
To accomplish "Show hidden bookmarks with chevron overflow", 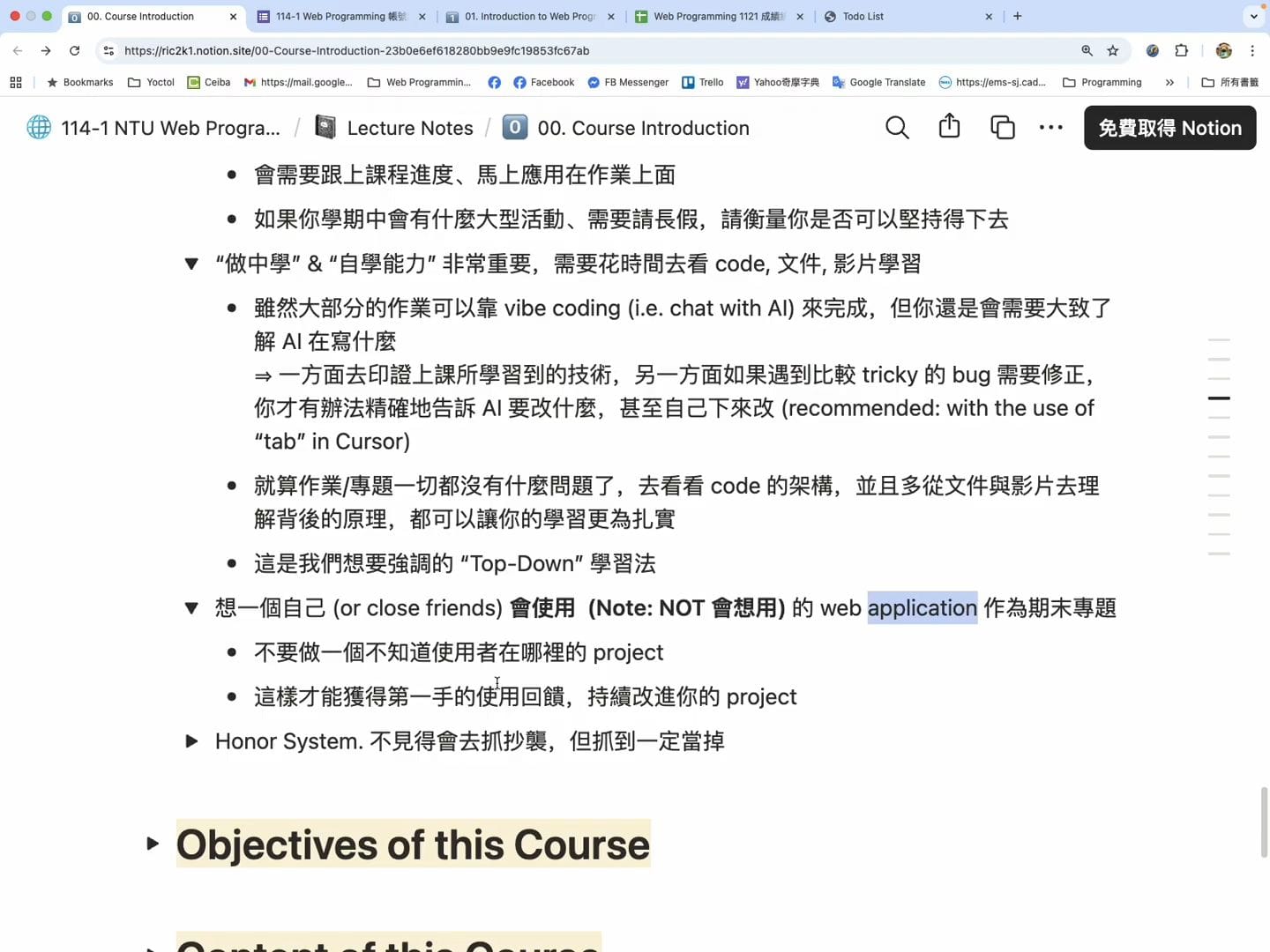I will point(1169,83).
